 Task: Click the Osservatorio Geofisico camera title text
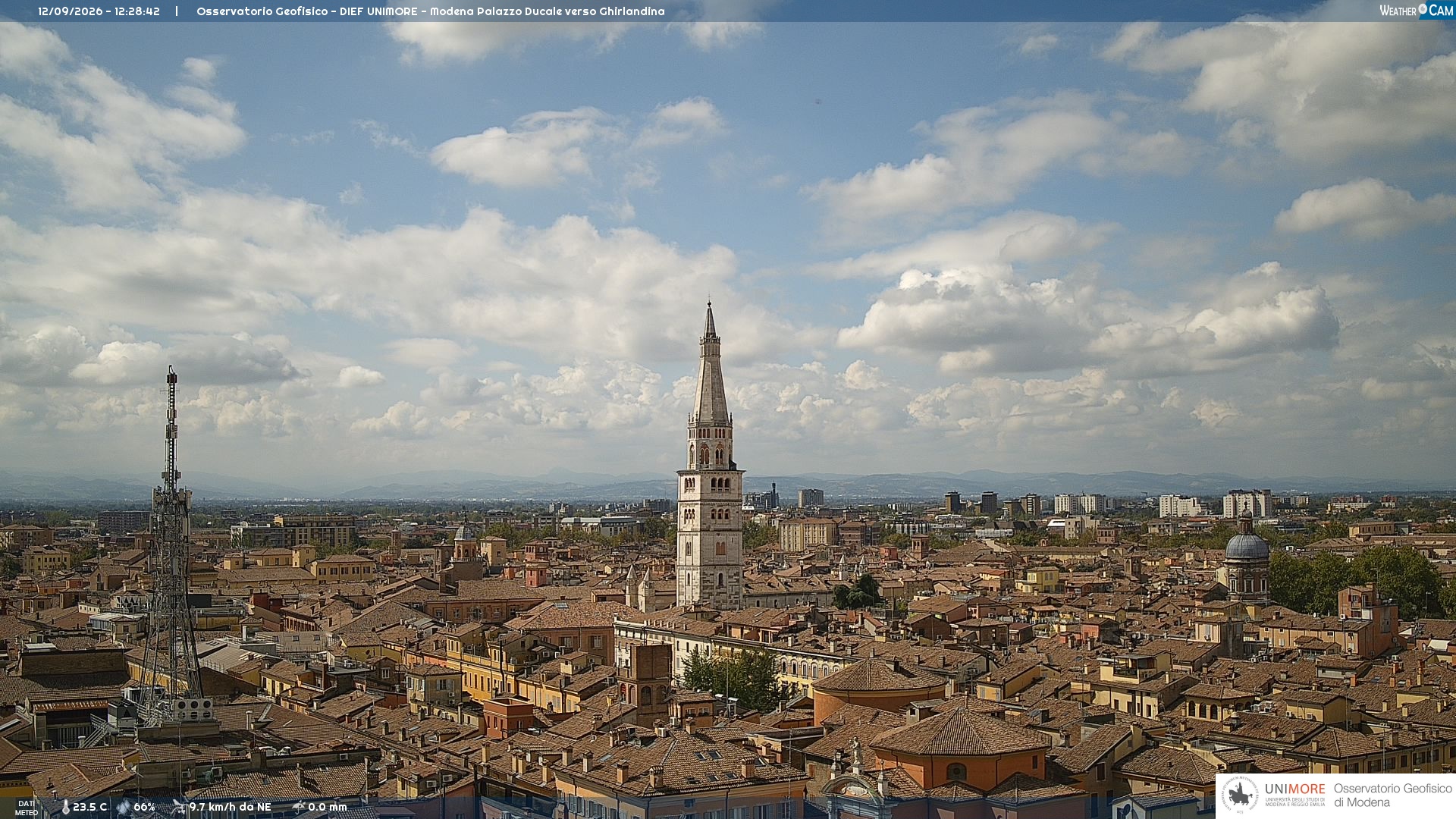tap(430, 11)
